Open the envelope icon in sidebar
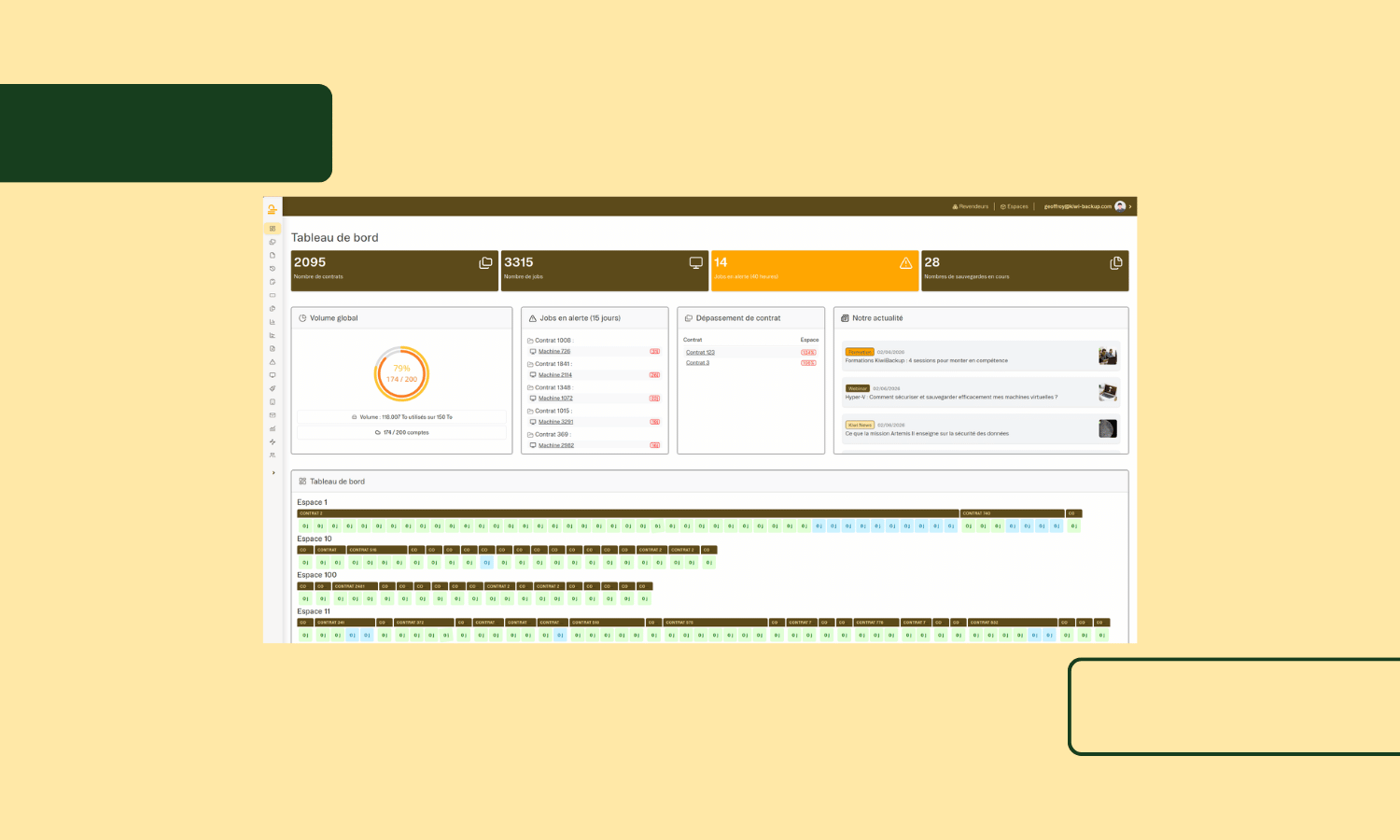The width and height of the screenshot is (1400, 840). [273, 415]
